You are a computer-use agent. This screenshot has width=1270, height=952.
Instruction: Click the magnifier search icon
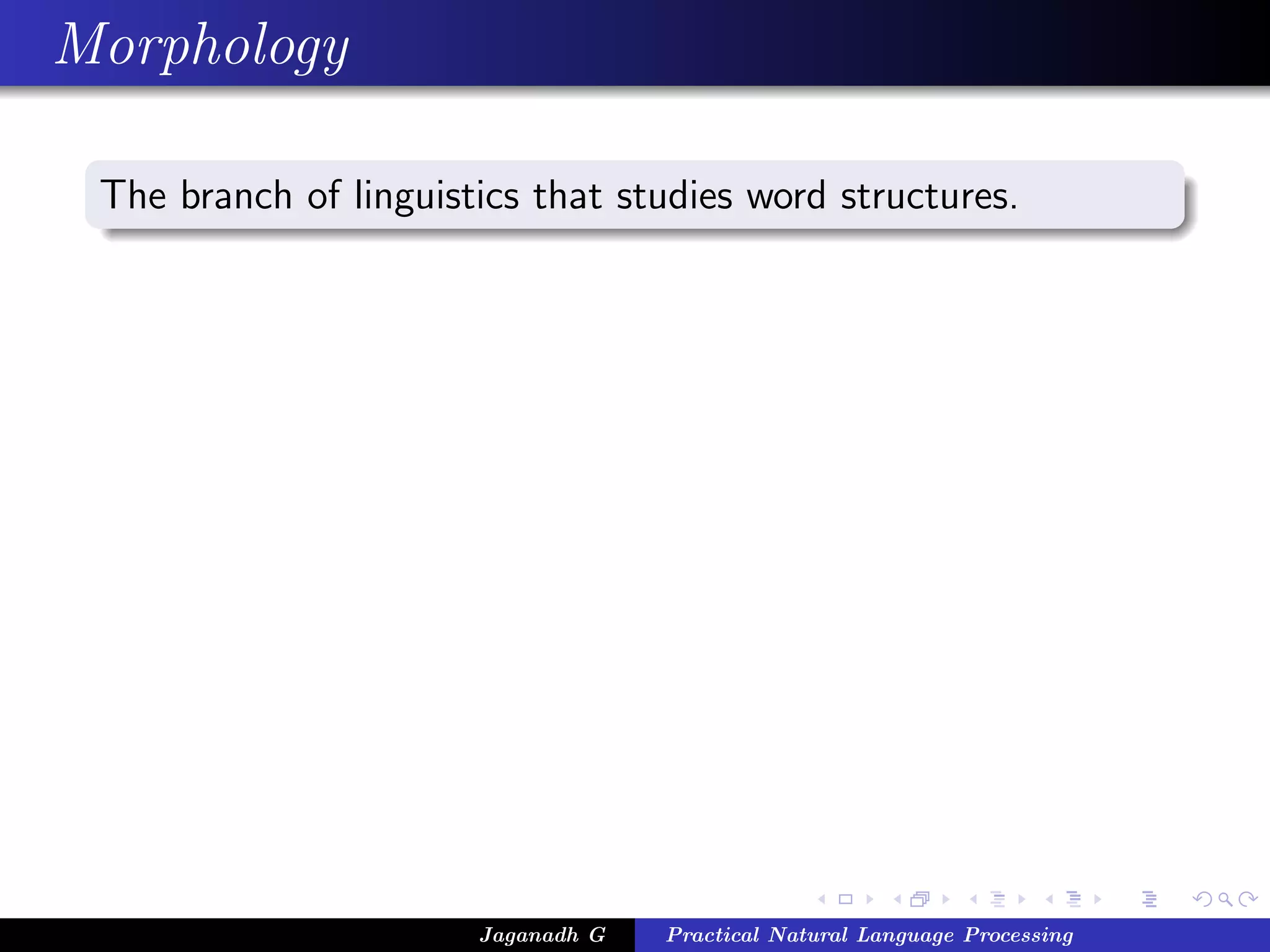(1225, 899)
